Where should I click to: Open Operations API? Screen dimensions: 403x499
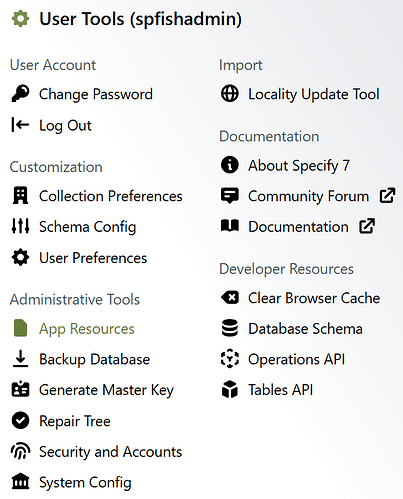296,359
